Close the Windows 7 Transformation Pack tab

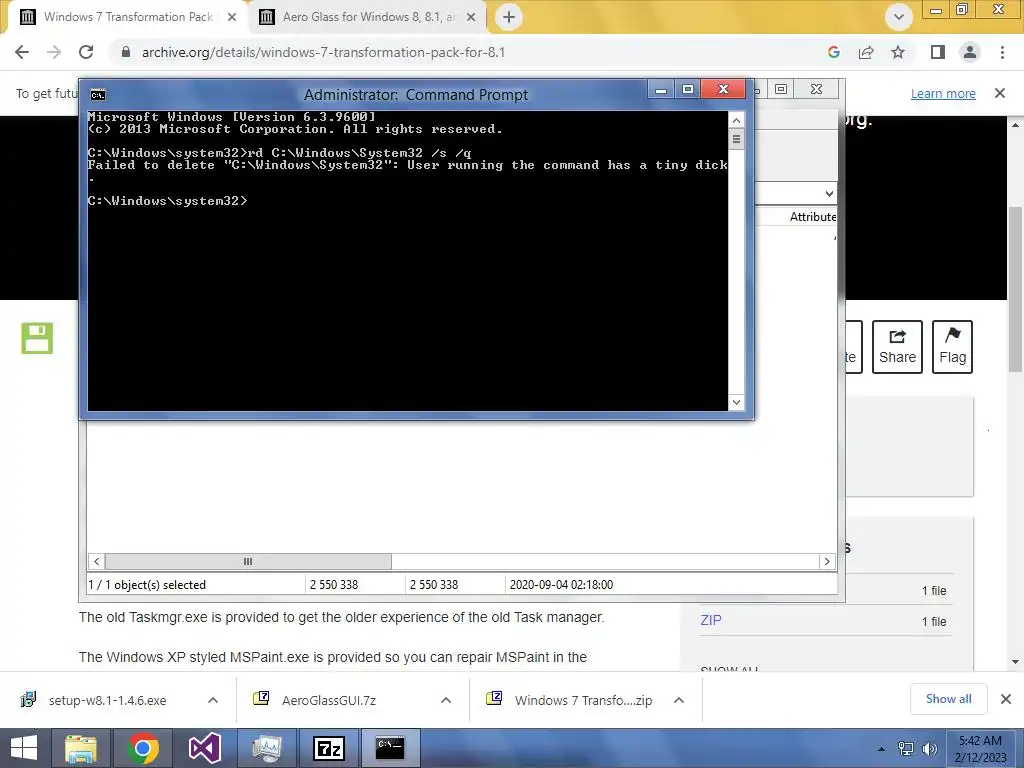pyautogui.click(x=231, y=17)
